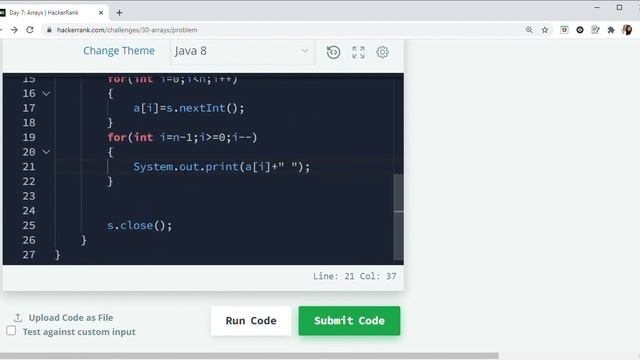Click on for(int i=n-1;i>=0;i--) line
The height and width of the screenshot is (360, 640).
[182, 138]
